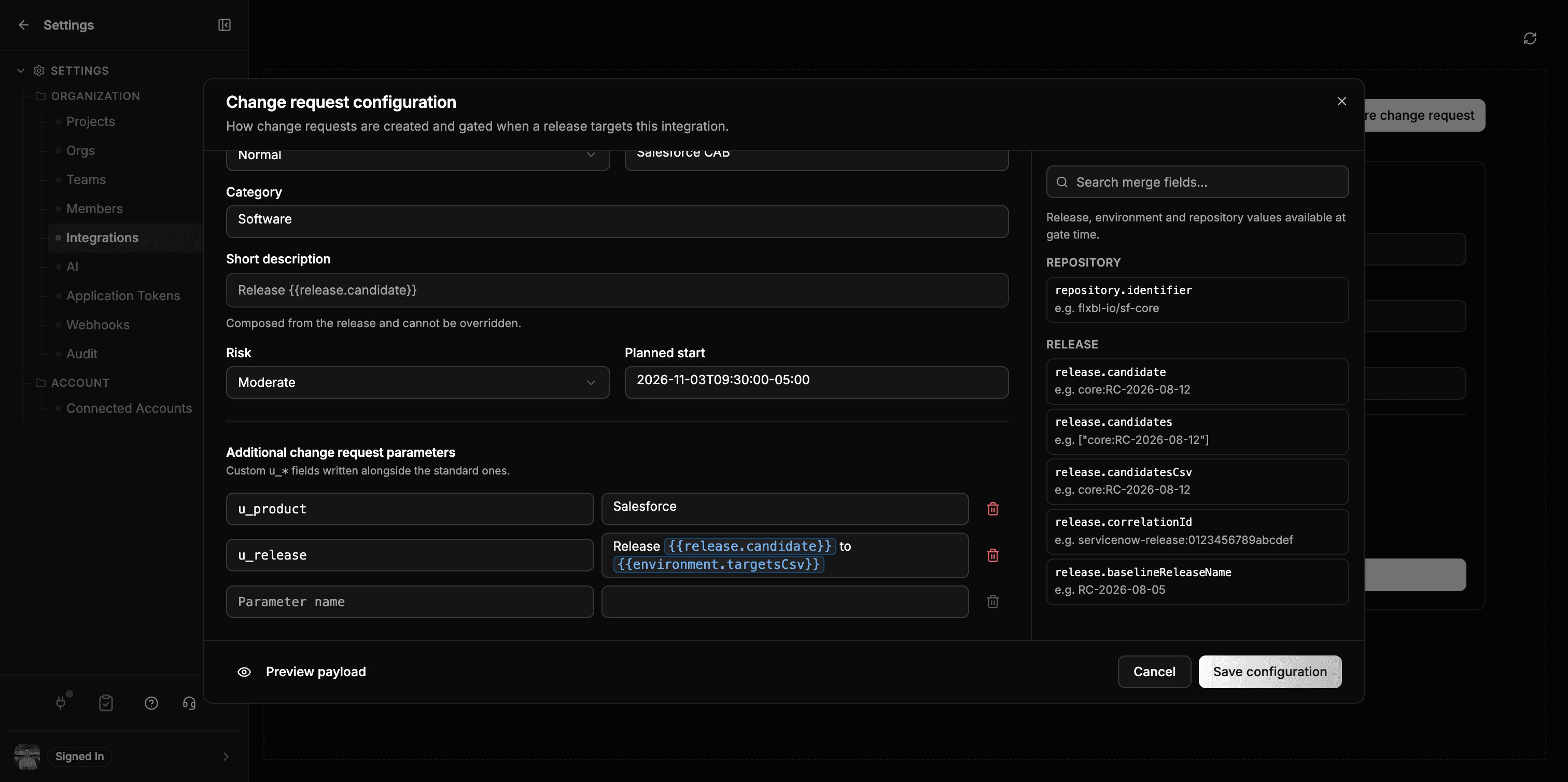The width and height of the screenshot is (1568, 782).
Task: Click the ACCOUNT section label
Action: (80, 383)
